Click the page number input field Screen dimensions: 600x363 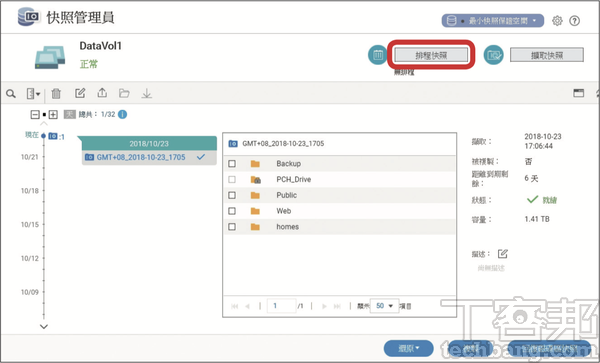point(282,306)
